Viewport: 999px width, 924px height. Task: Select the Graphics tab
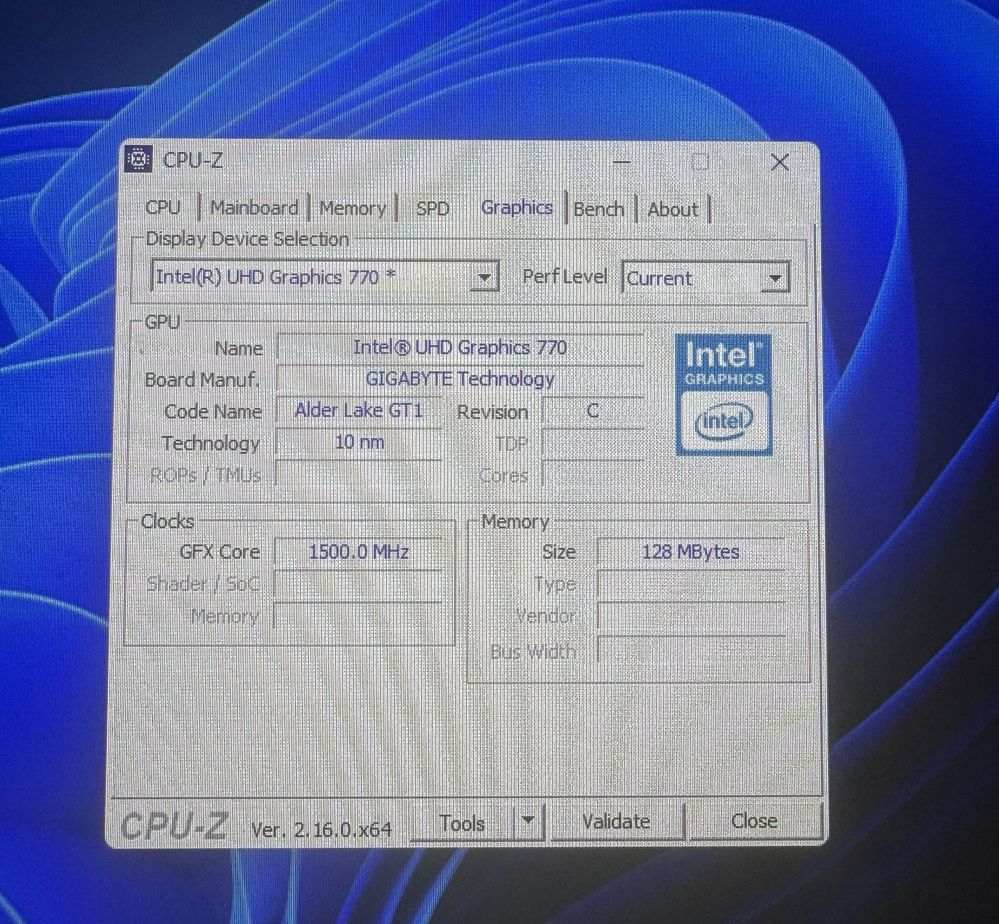point(517,208)
